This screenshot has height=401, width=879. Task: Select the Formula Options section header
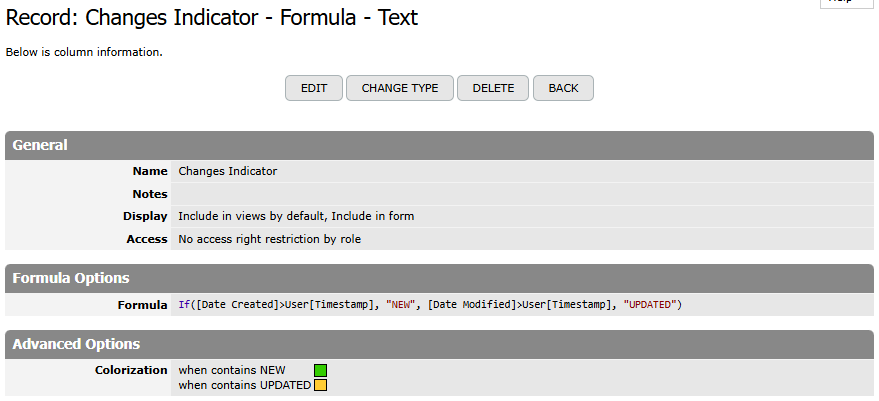click(70, 278)
